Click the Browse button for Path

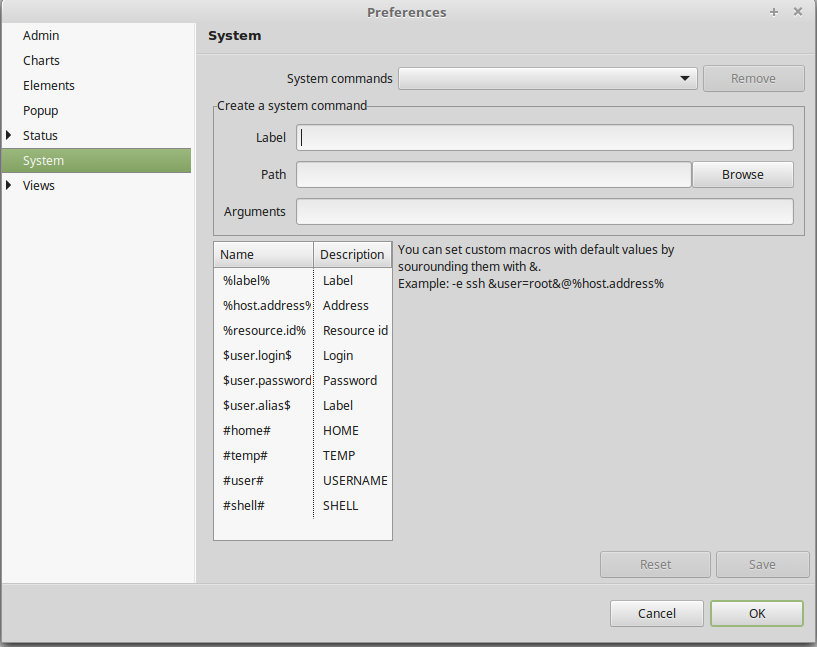(742, 174)
